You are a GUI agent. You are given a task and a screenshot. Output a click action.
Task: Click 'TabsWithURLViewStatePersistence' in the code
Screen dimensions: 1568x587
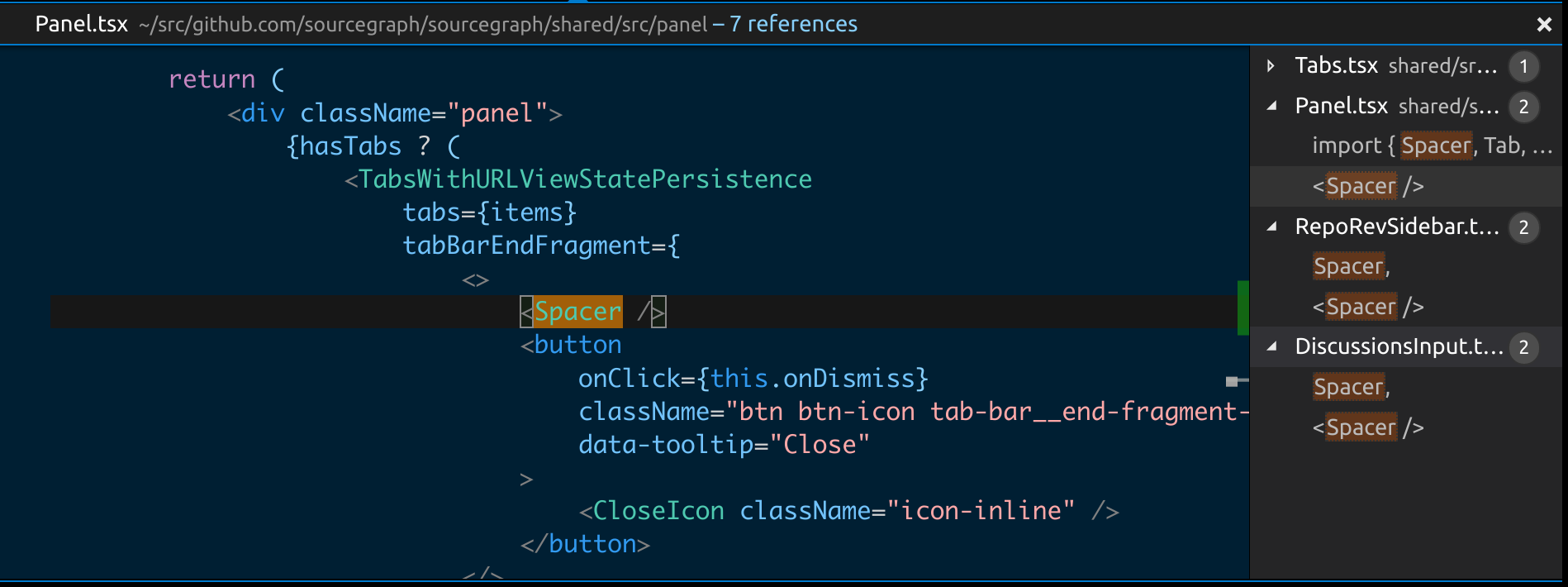tap(585, 179)
